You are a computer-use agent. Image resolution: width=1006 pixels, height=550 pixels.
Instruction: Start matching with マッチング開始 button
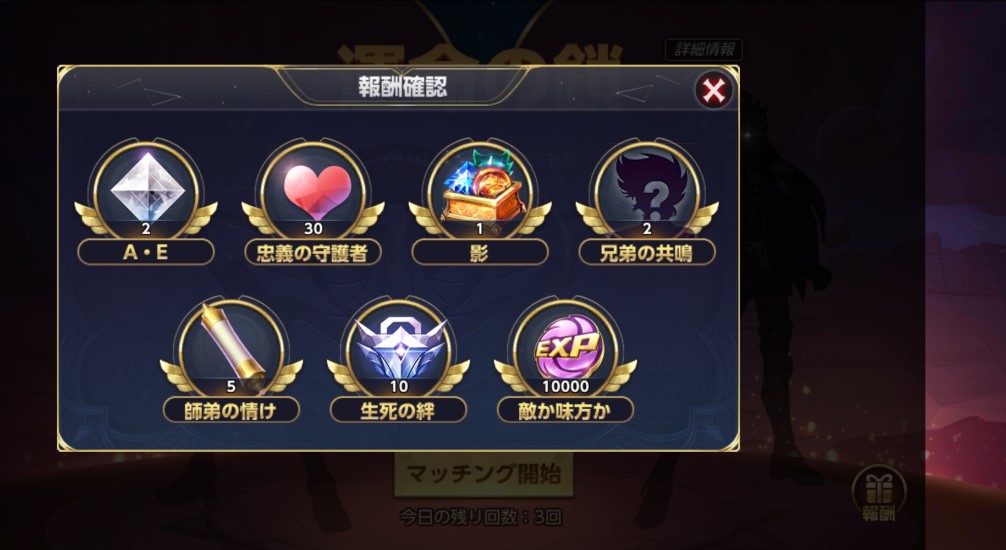[x=484, y=475]
